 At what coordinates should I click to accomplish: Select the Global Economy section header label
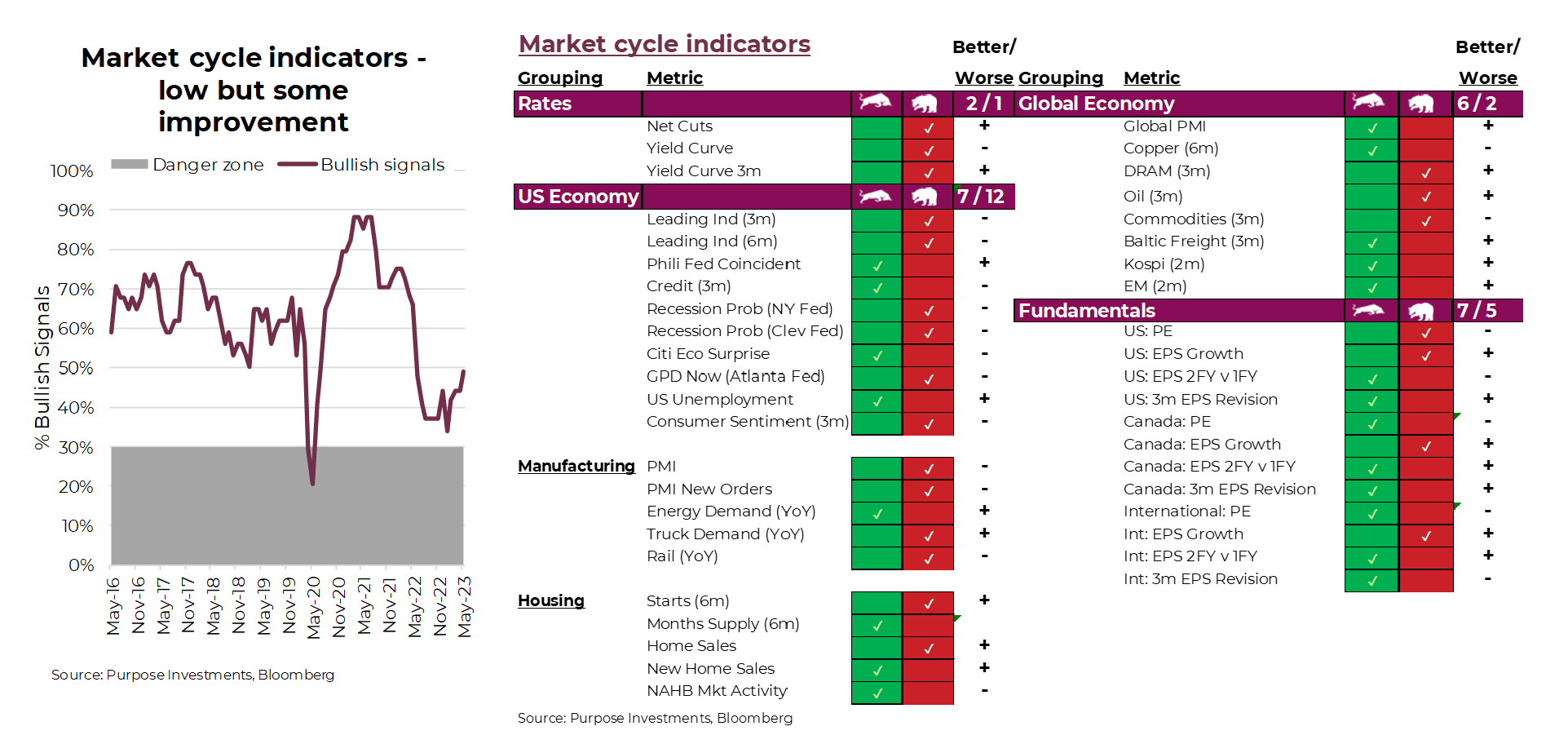[x=1097, y=104]
